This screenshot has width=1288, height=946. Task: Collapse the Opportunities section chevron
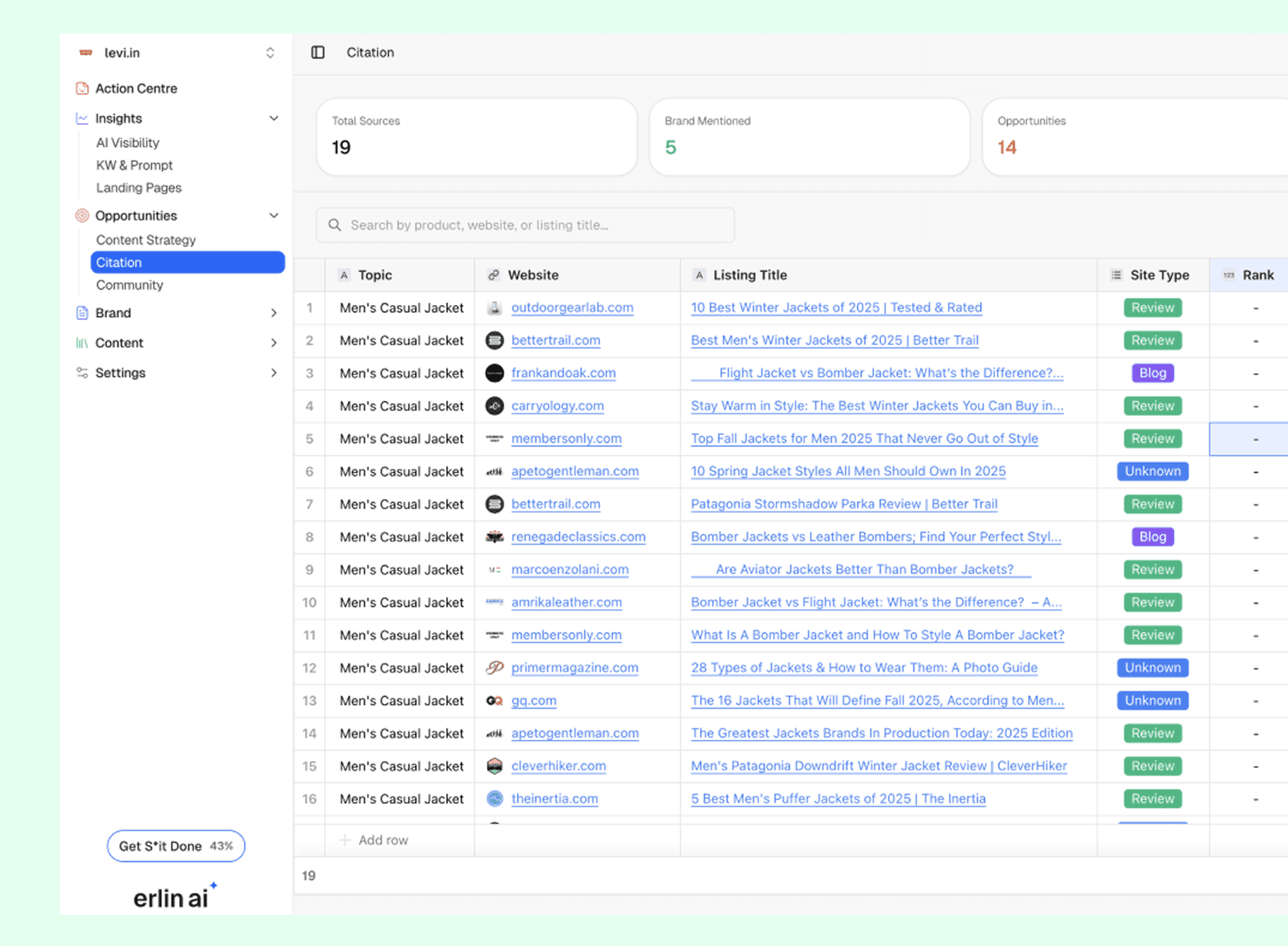coord(274,216)
